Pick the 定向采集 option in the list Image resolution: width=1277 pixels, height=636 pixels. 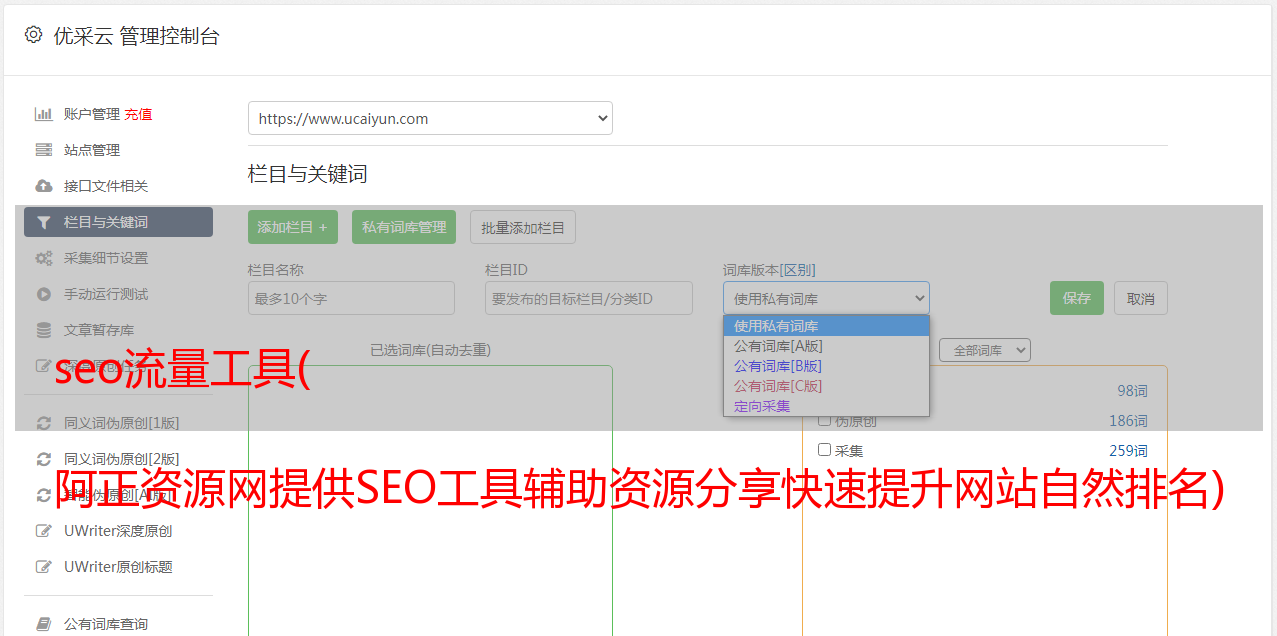[x=826, y=406]
